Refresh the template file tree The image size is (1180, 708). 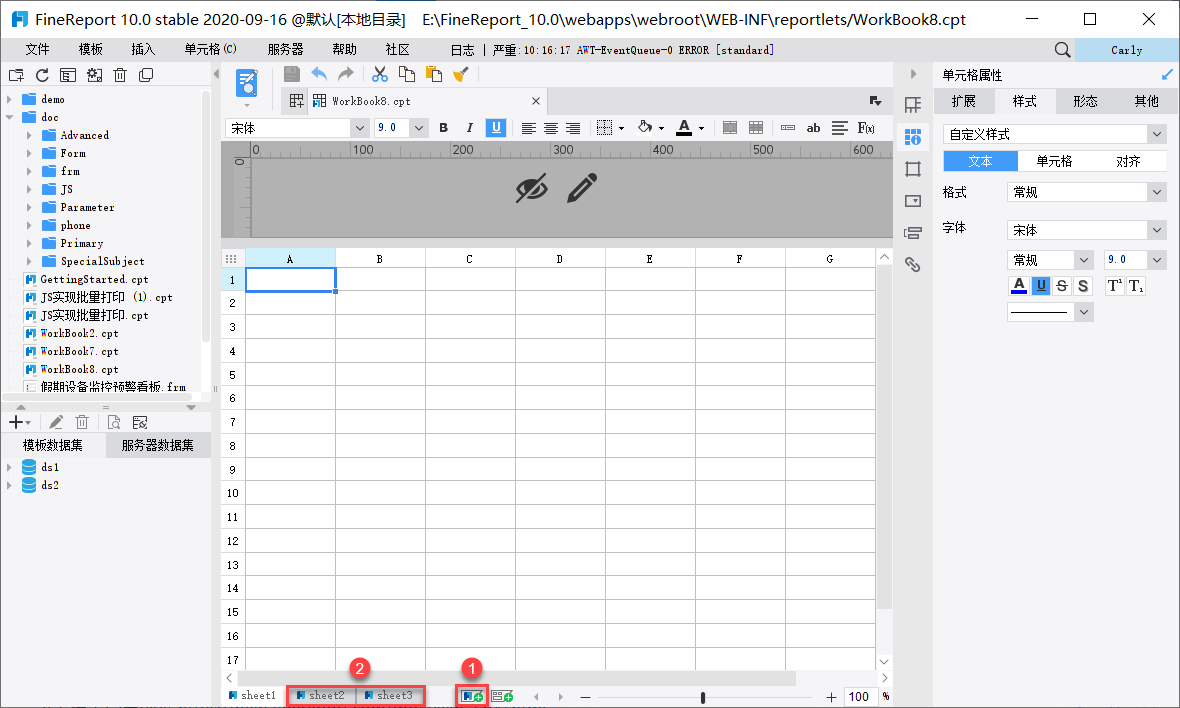pos(42,75)
